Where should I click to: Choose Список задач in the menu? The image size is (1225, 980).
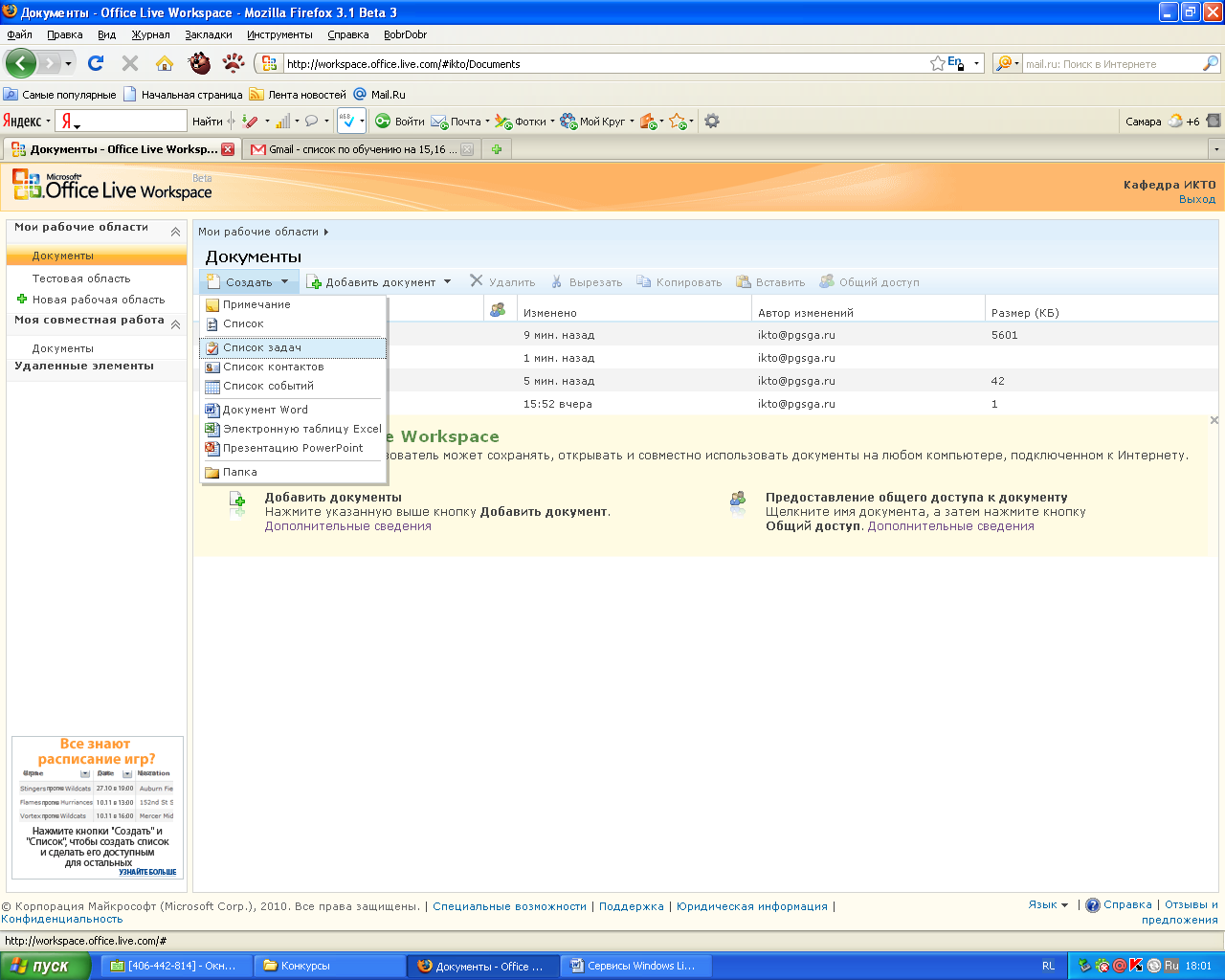293,347
